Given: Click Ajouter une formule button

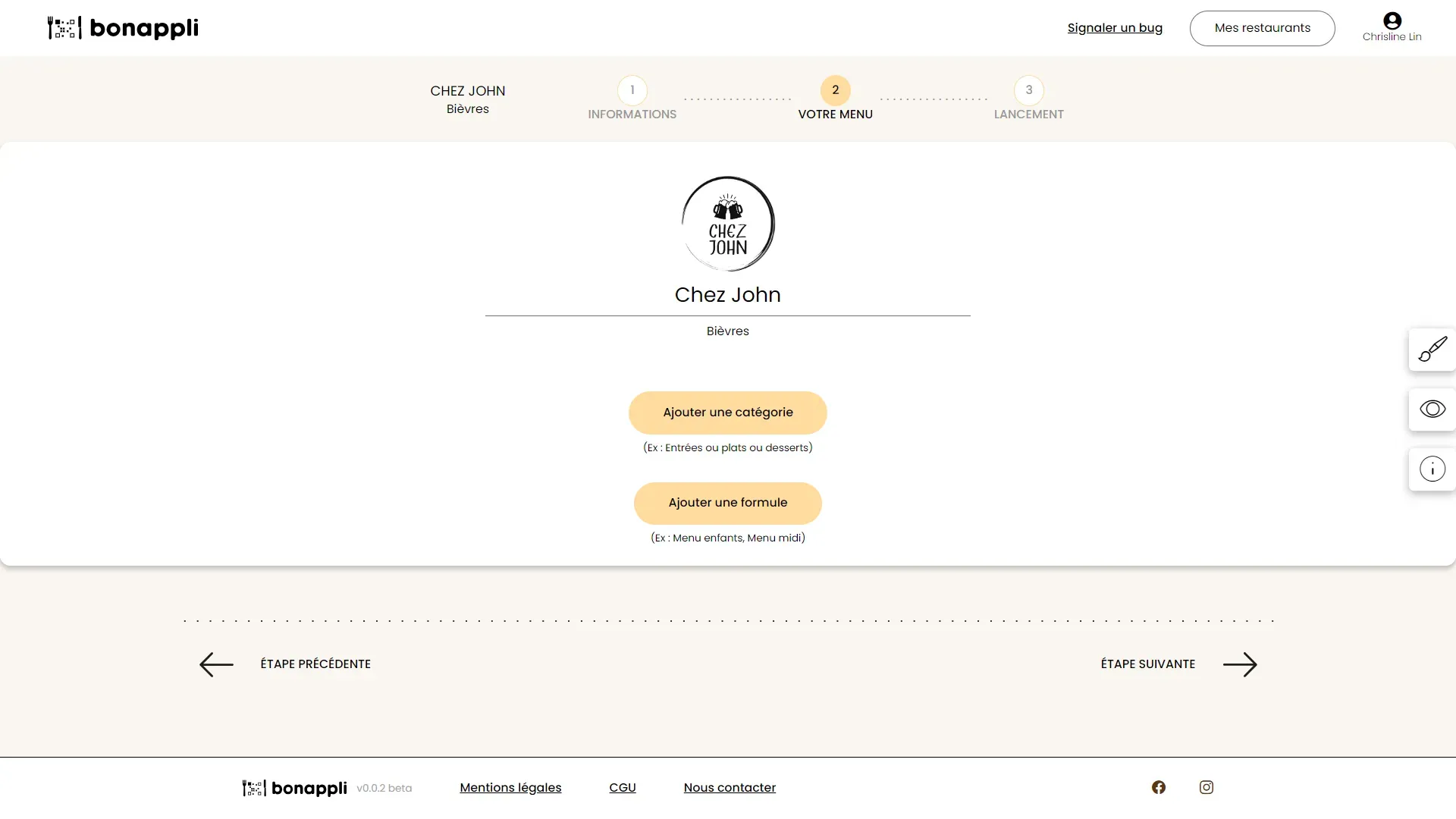Looking at the screenshot, I should click(727, 503).
